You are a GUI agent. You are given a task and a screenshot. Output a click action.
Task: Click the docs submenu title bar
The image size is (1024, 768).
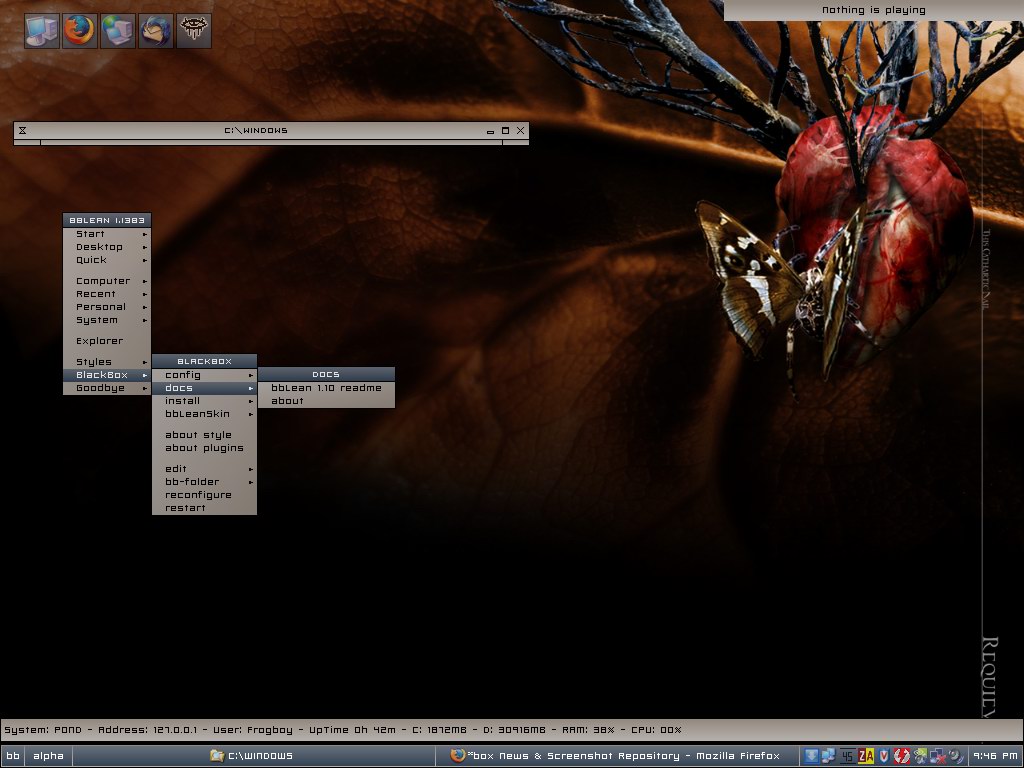point(327,374)
